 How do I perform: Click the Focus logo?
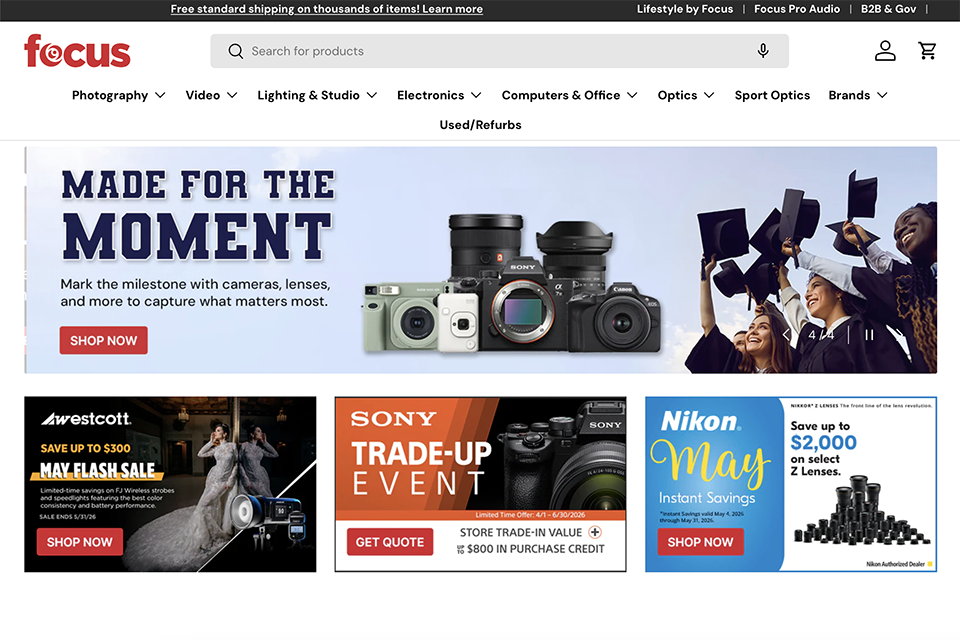77,51
